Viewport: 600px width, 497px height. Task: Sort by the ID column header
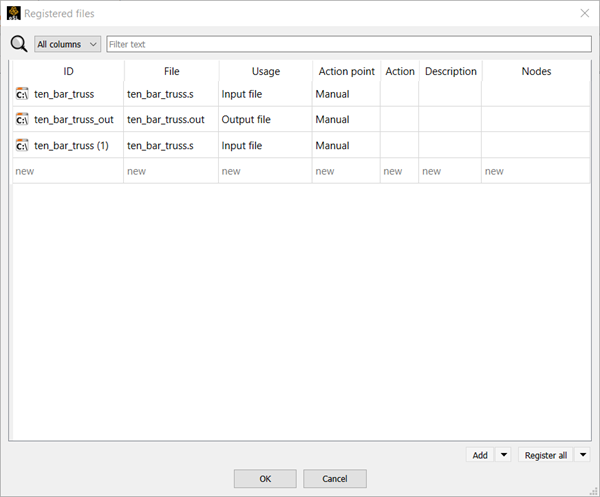(x=68, y=71)
